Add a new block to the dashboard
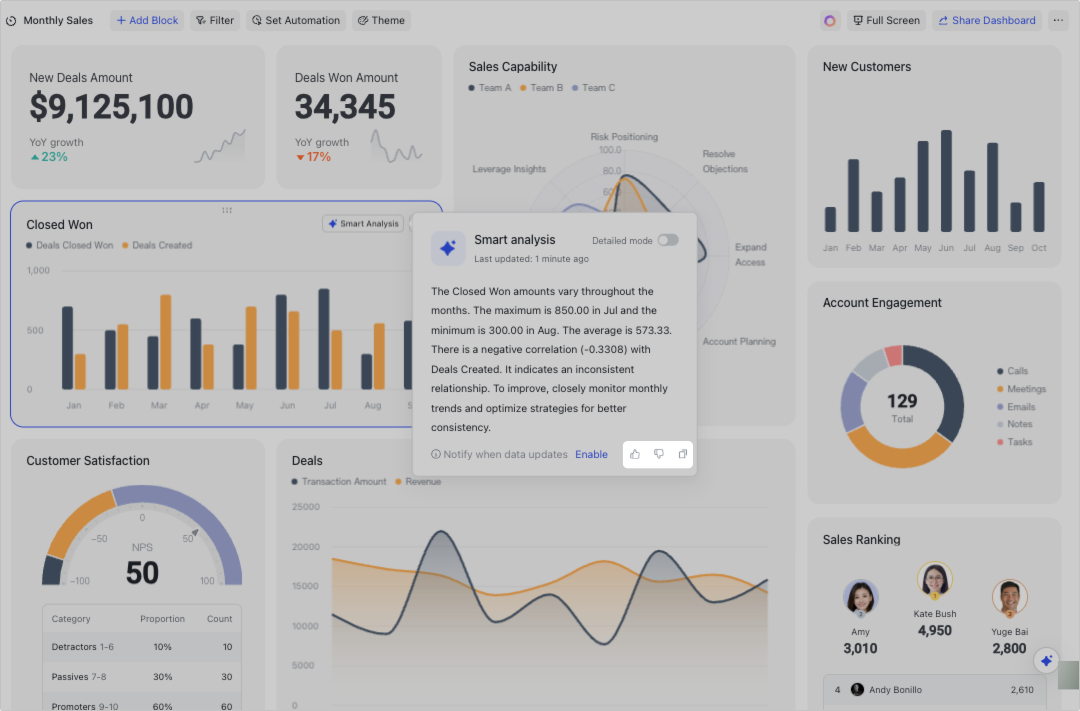Viewport: 1080px width, 711px height. [x=146, y=20]
